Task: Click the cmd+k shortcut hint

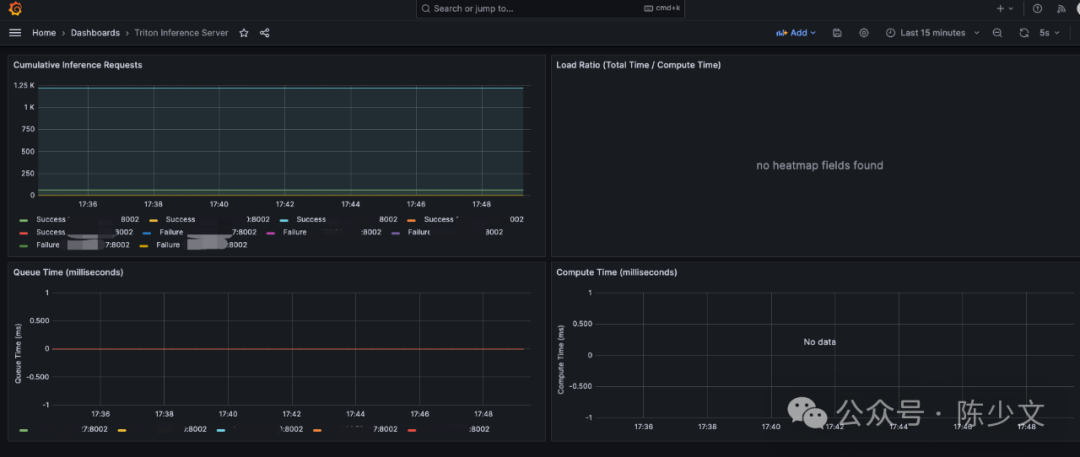Action: [x=663, y=9]
